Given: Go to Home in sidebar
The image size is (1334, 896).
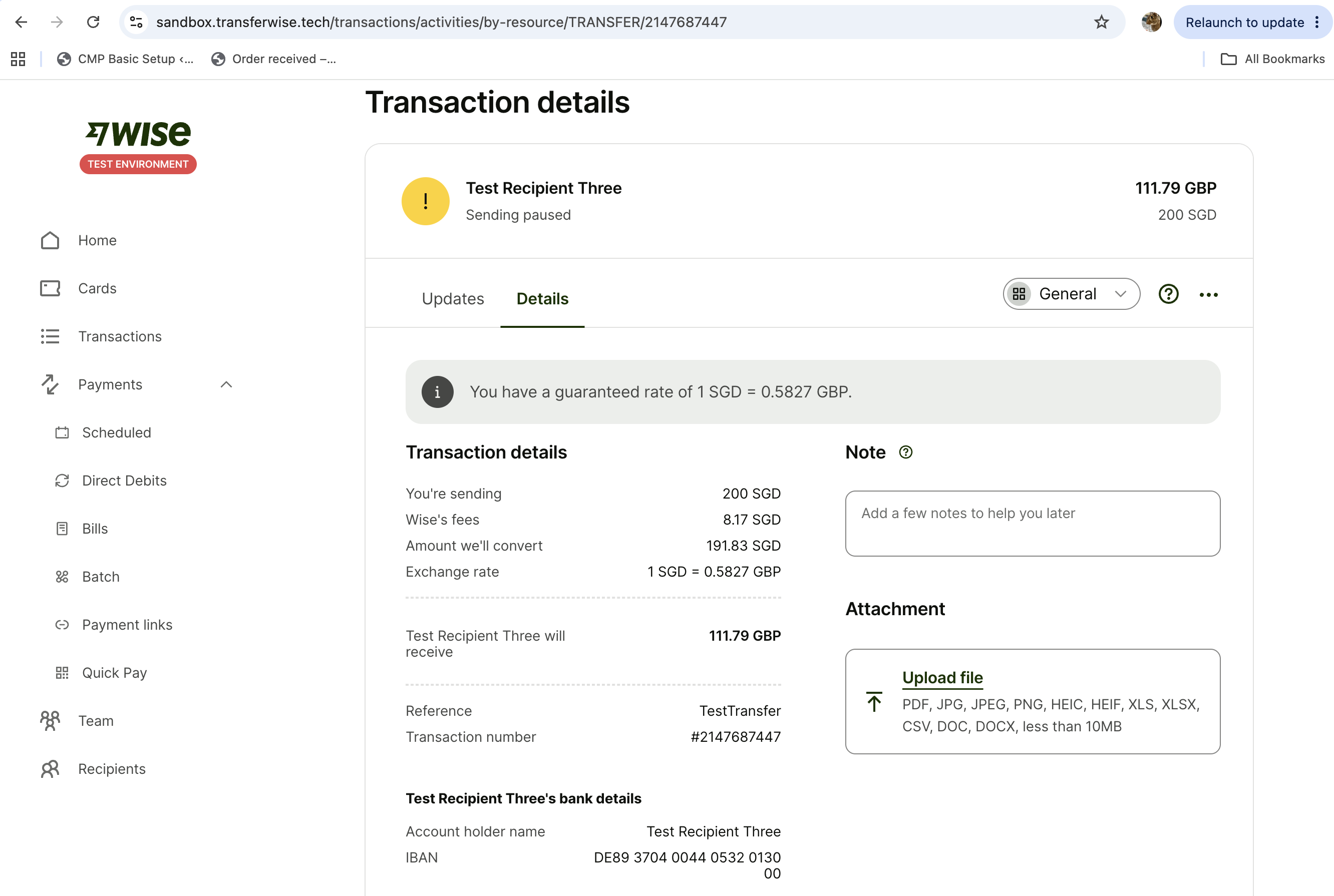Looking at the screenshot, I should 97,241.
